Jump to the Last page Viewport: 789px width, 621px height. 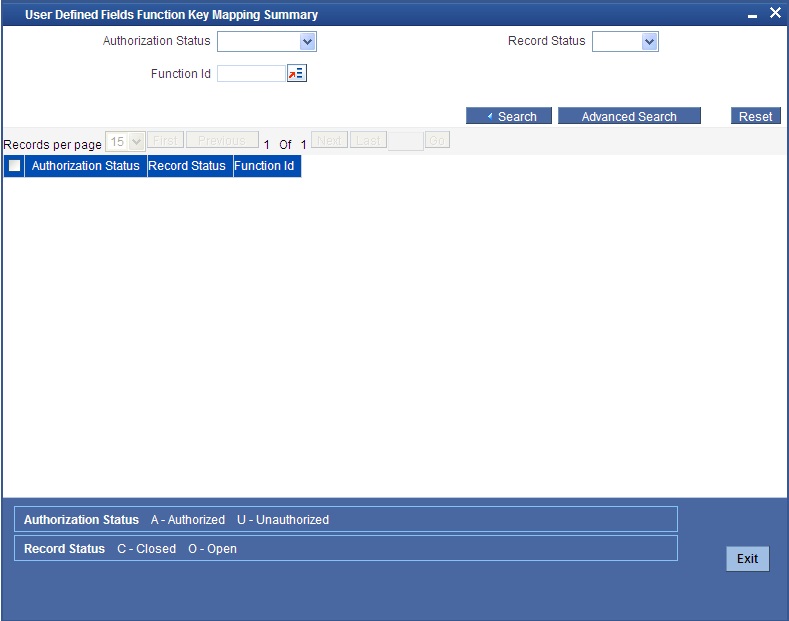tap(368, 140)
